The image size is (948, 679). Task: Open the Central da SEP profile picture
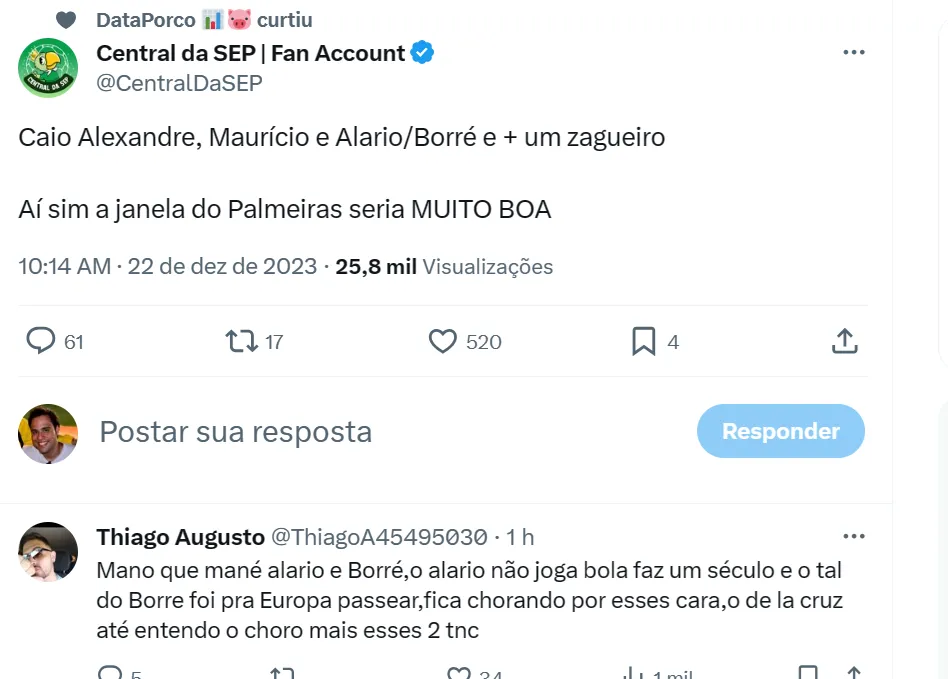(48, 67)
